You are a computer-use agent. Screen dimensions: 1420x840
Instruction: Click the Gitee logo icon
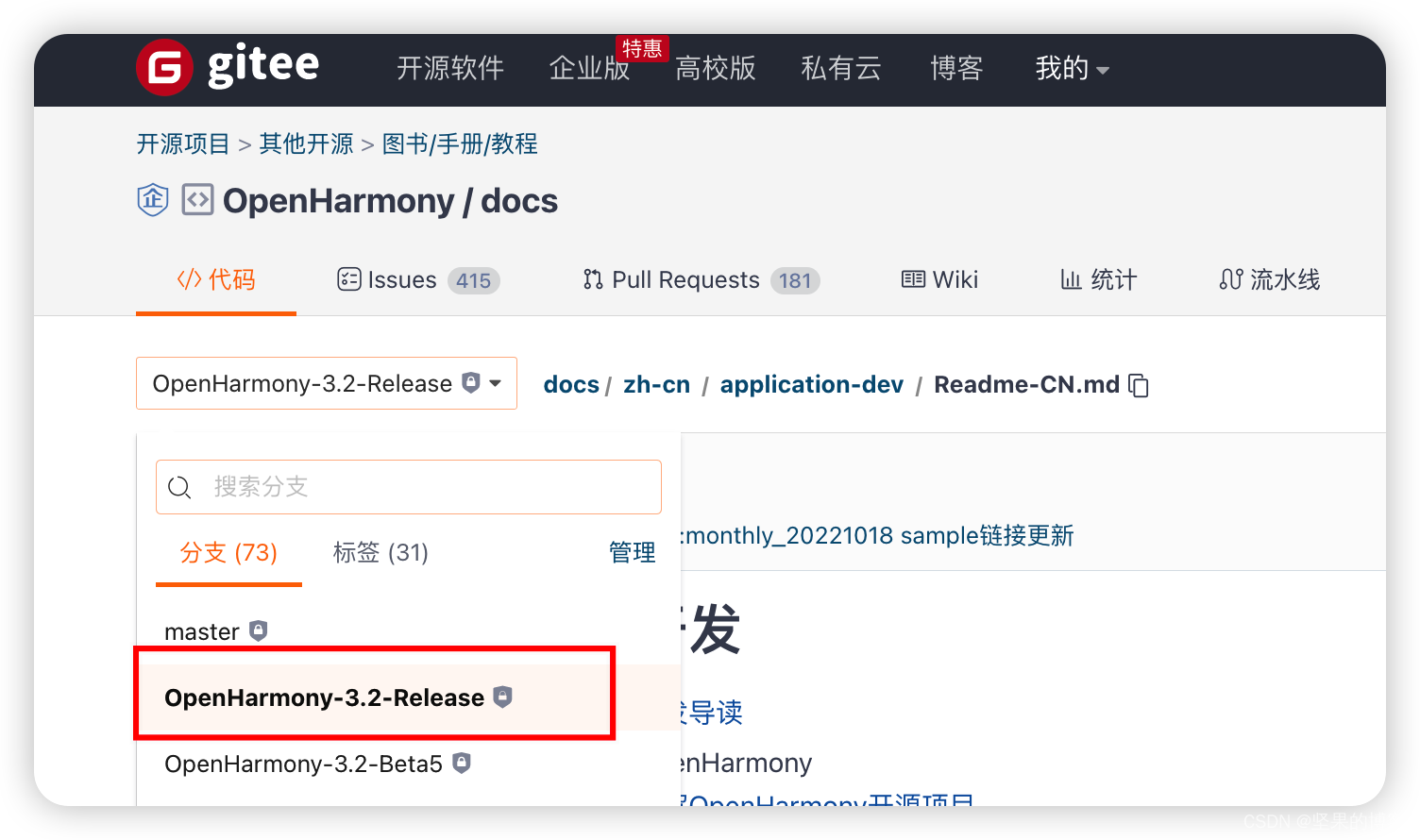click(164, 68)
